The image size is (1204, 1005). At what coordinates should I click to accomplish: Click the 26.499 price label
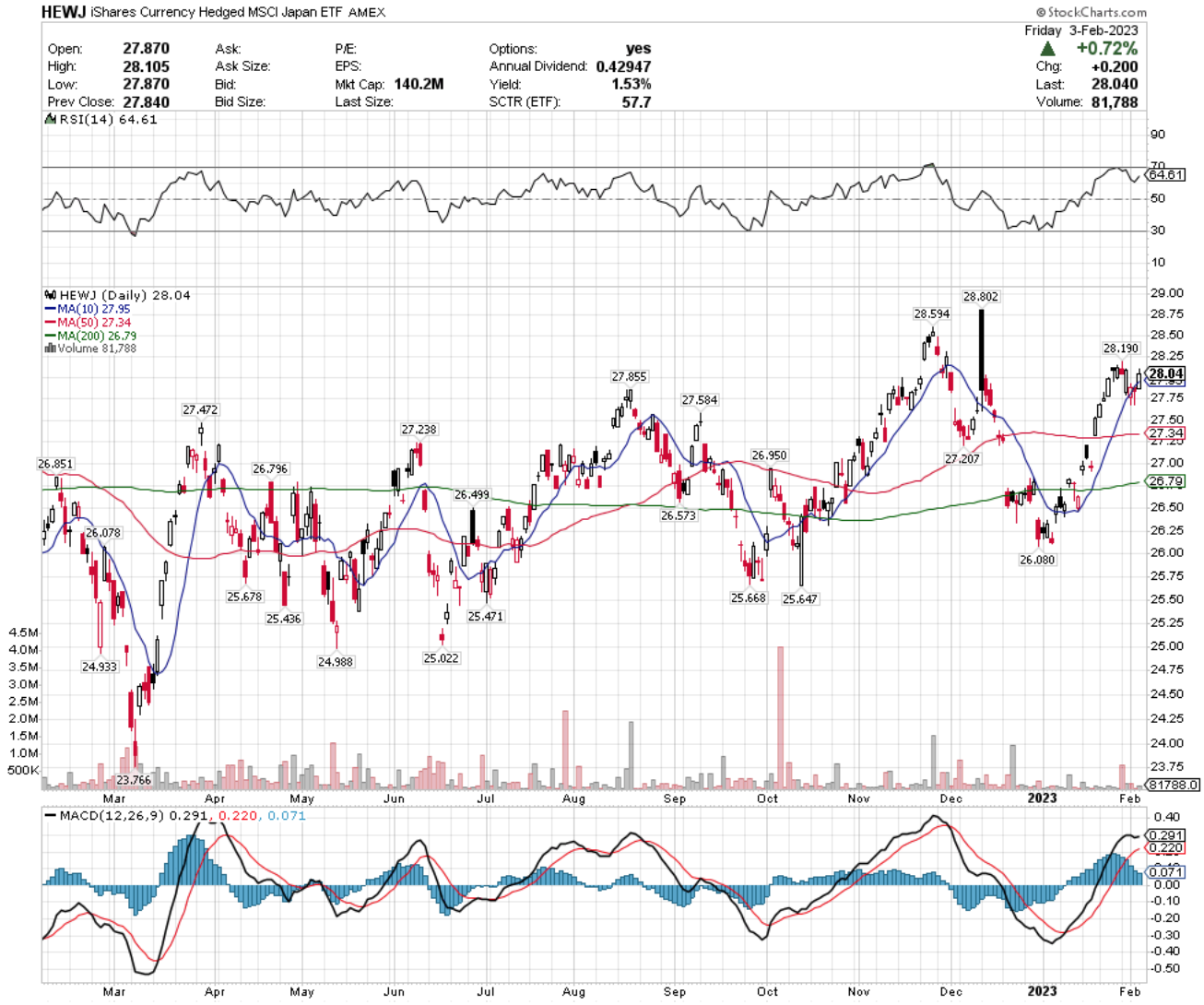[471, 495]
